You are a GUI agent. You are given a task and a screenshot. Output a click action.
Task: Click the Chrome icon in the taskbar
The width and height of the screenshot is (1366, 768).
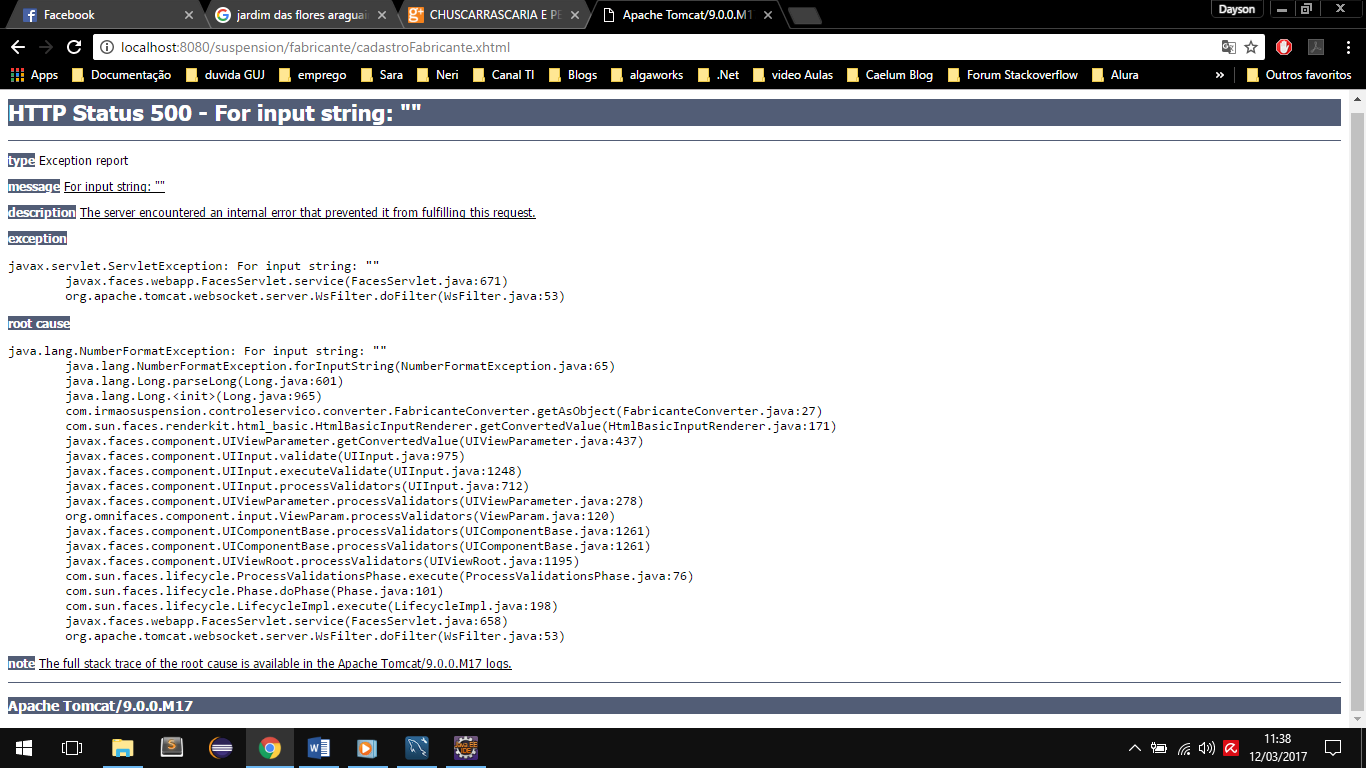coord(270,748)
